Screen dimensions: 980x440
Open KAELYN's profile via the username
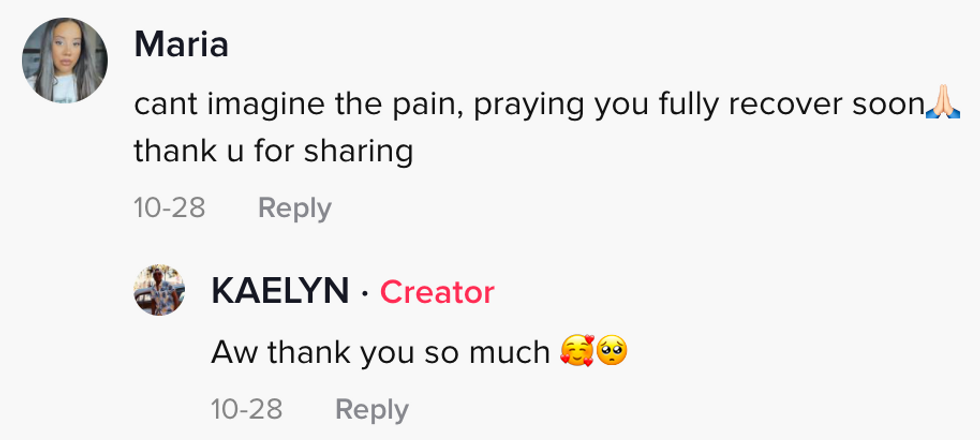tap(280, 292)
